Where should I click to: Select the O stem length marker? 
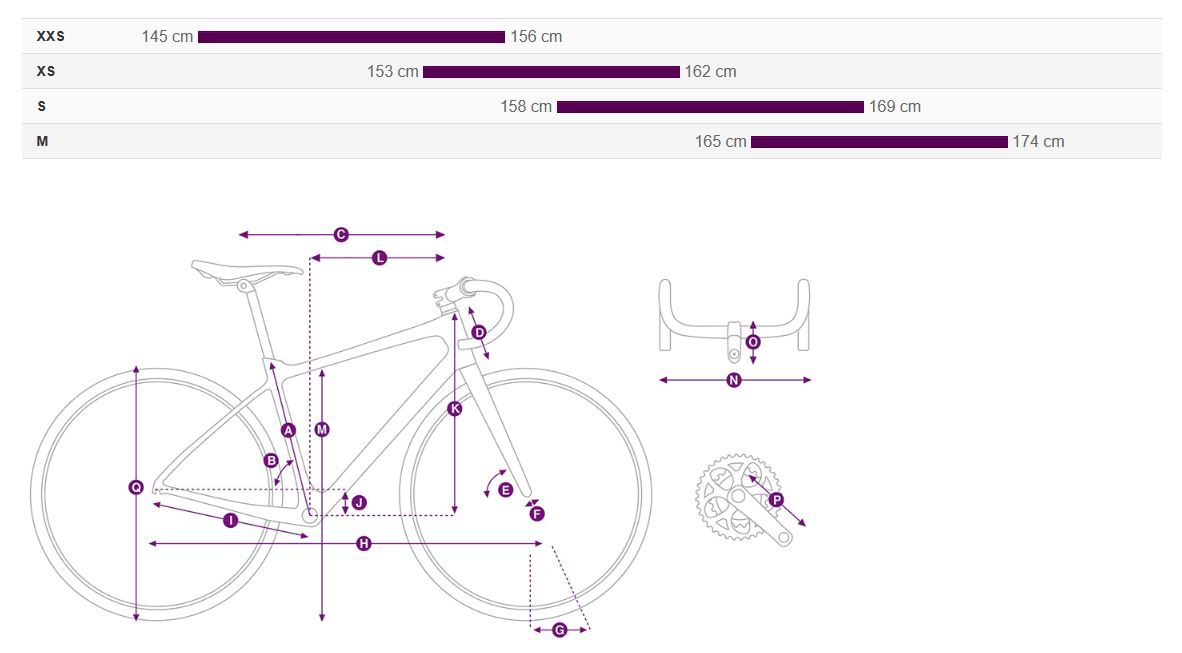pos(753,342)
